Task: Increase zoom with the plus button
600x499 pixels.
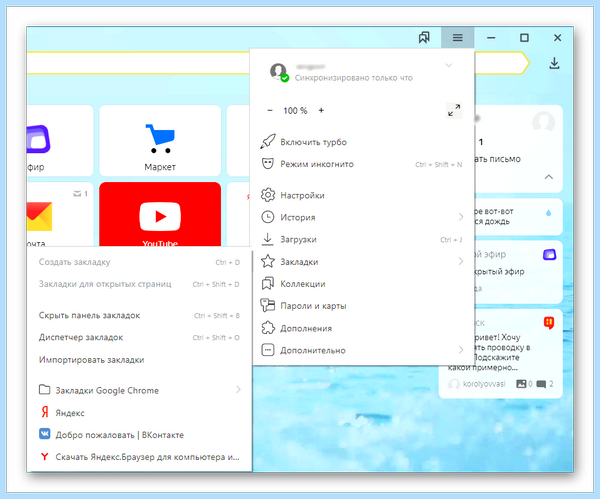Action: tap(321, 111)
